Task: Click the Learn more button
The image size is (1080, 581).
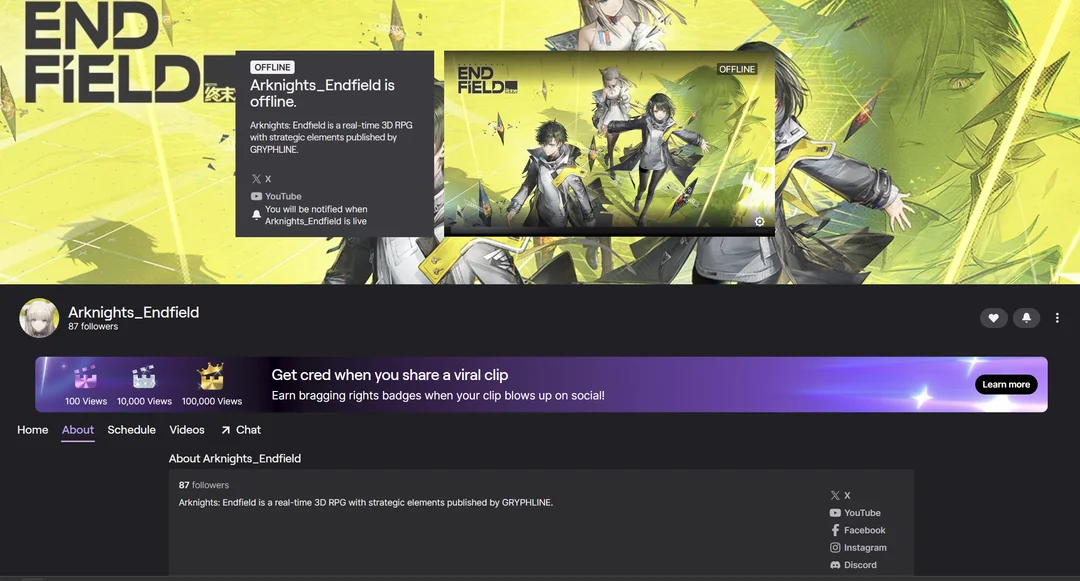Action: pos(1006,384)
